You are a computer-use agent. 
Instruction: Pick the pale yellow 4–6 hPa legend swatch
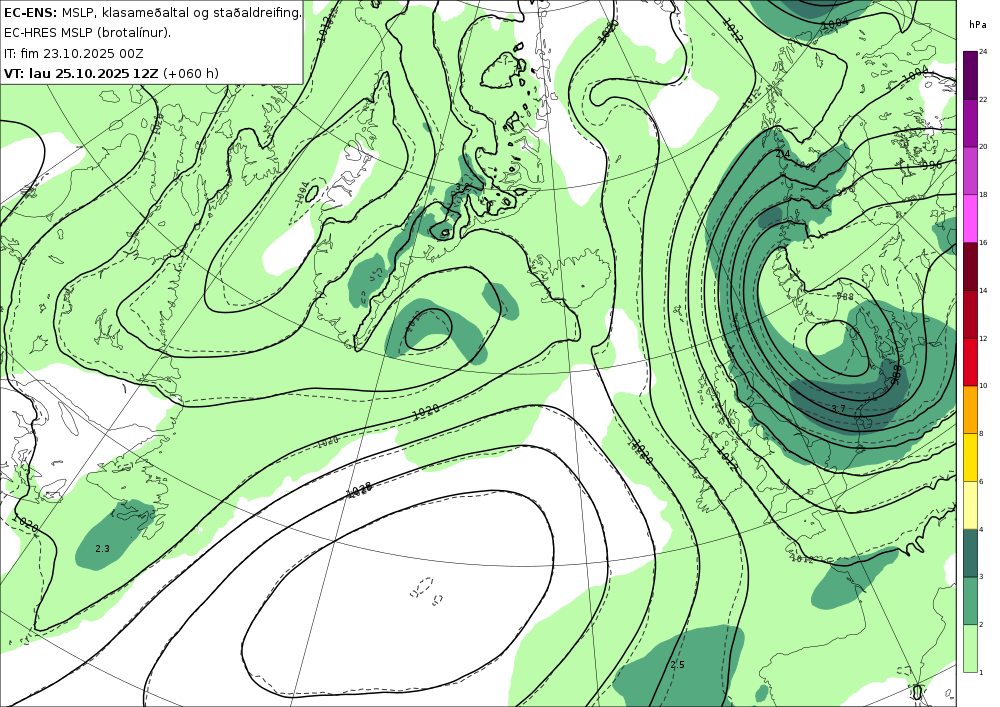[x=971, y=505]
